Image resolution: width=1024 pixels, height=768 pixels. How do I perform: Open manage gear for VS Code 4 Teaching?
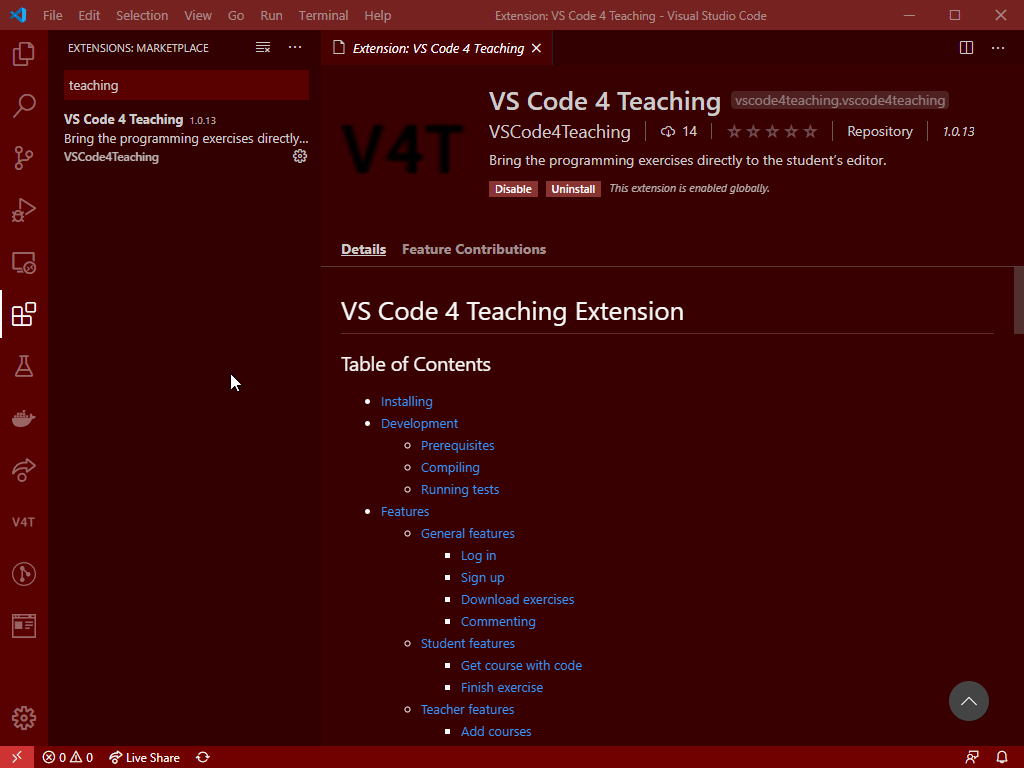point(300,156)
